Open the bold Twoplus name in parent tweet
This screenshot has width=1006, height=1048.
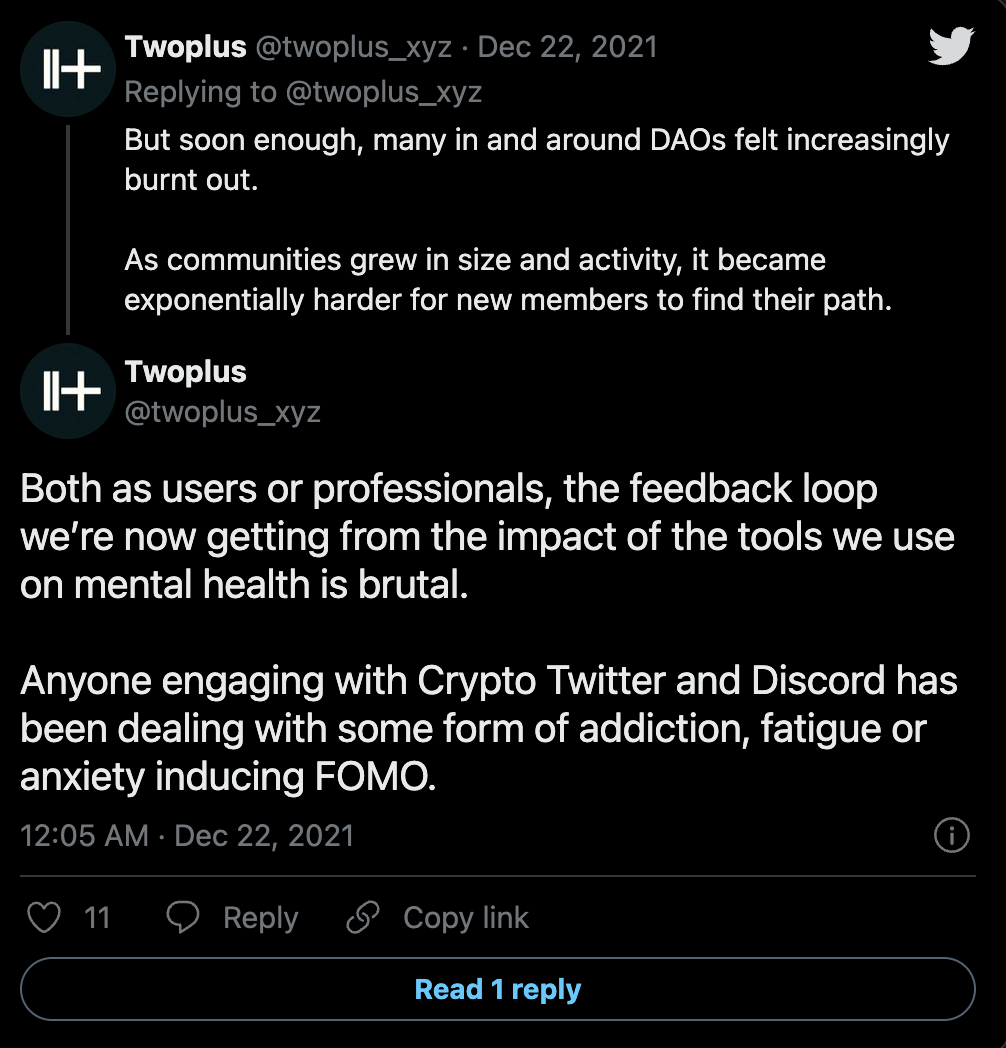click(x=186, y=47)
